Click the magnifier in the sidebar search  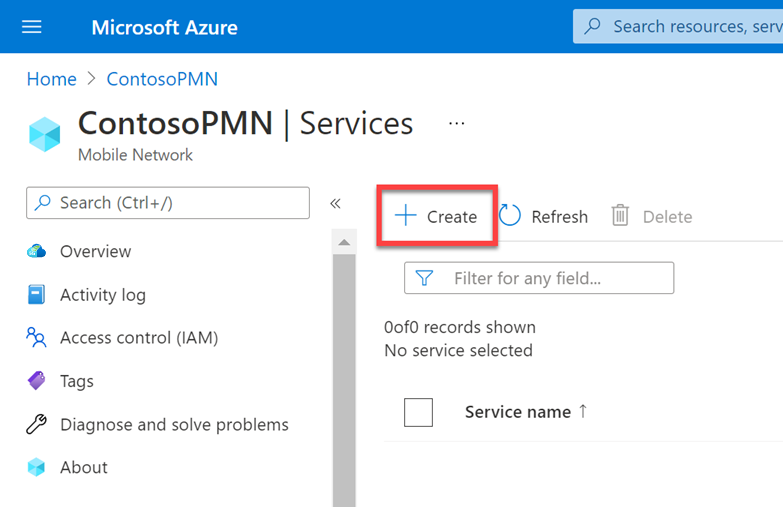pos(42,202)
